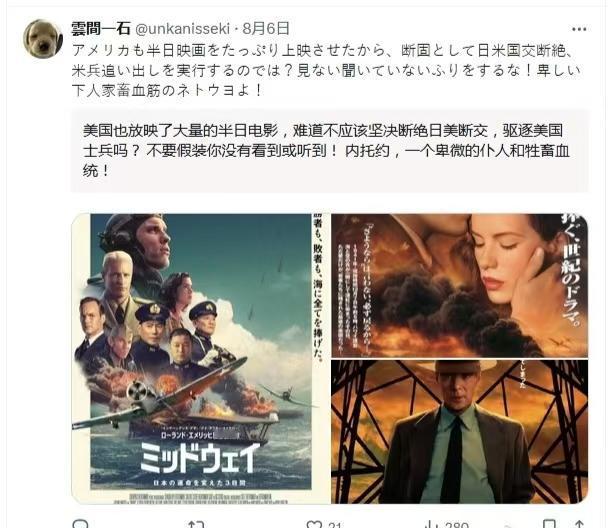Bookmark this tweet
The image size is (616, 528).
tap(549, 524)
